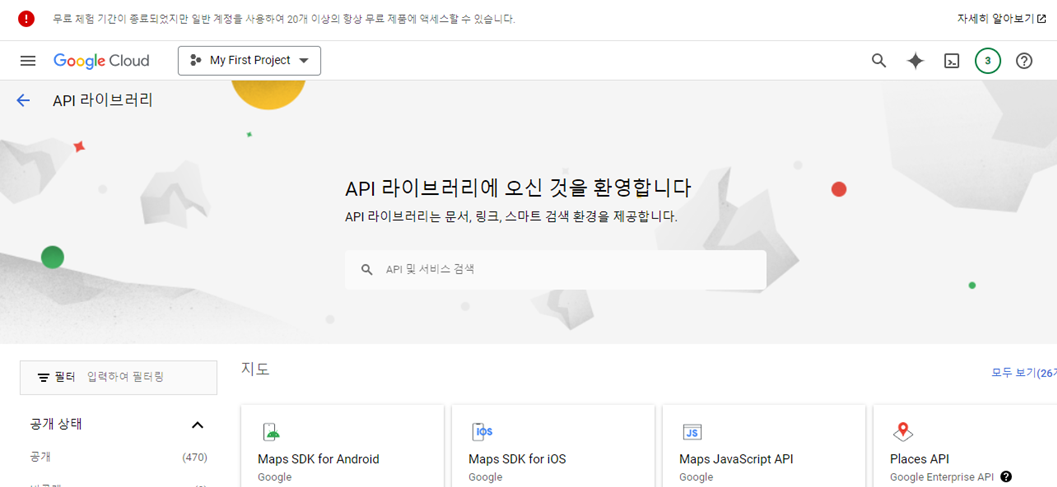Open 모두 보기 link for 지도
The height and width of the screenshot is (487, 1057).
point(1023,372)
